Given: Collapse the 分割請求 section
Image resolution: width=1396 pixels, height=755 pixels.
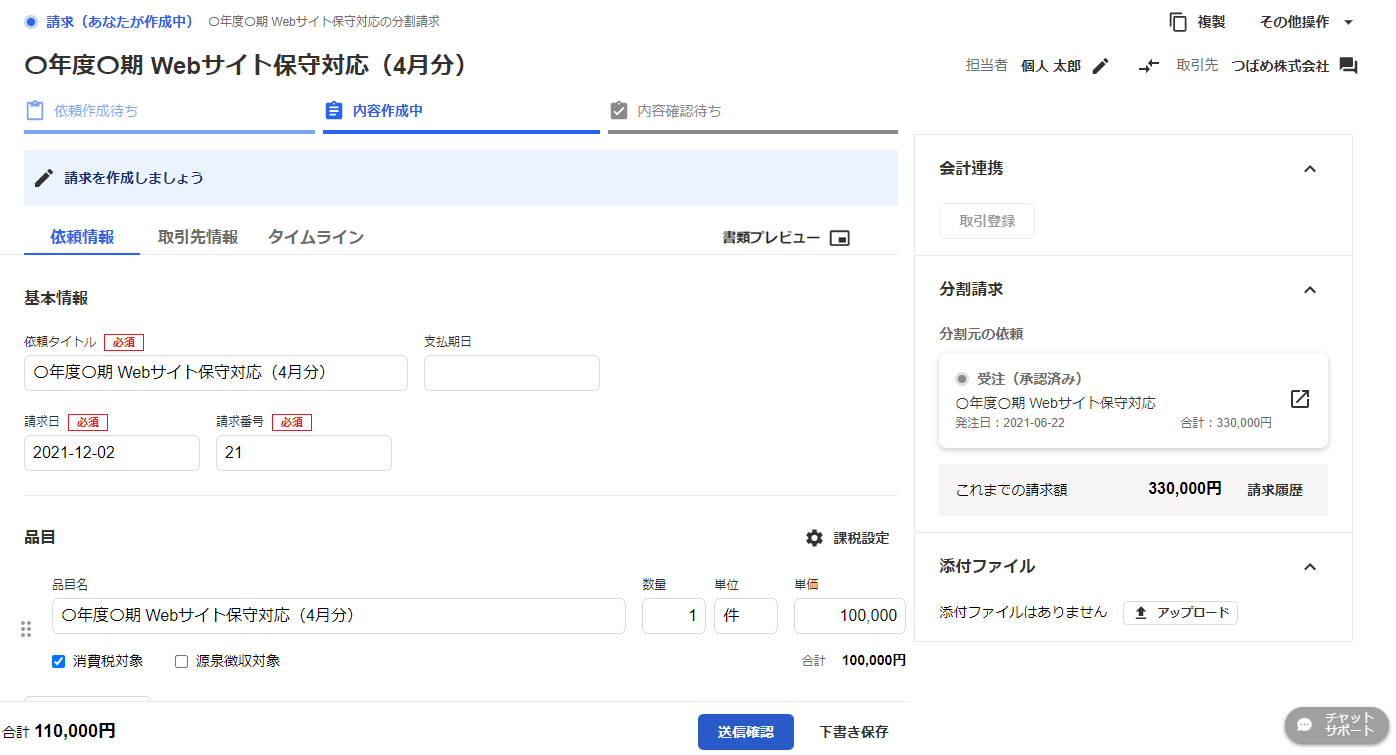Looking at the screenshot, I should coord(1310,290).
